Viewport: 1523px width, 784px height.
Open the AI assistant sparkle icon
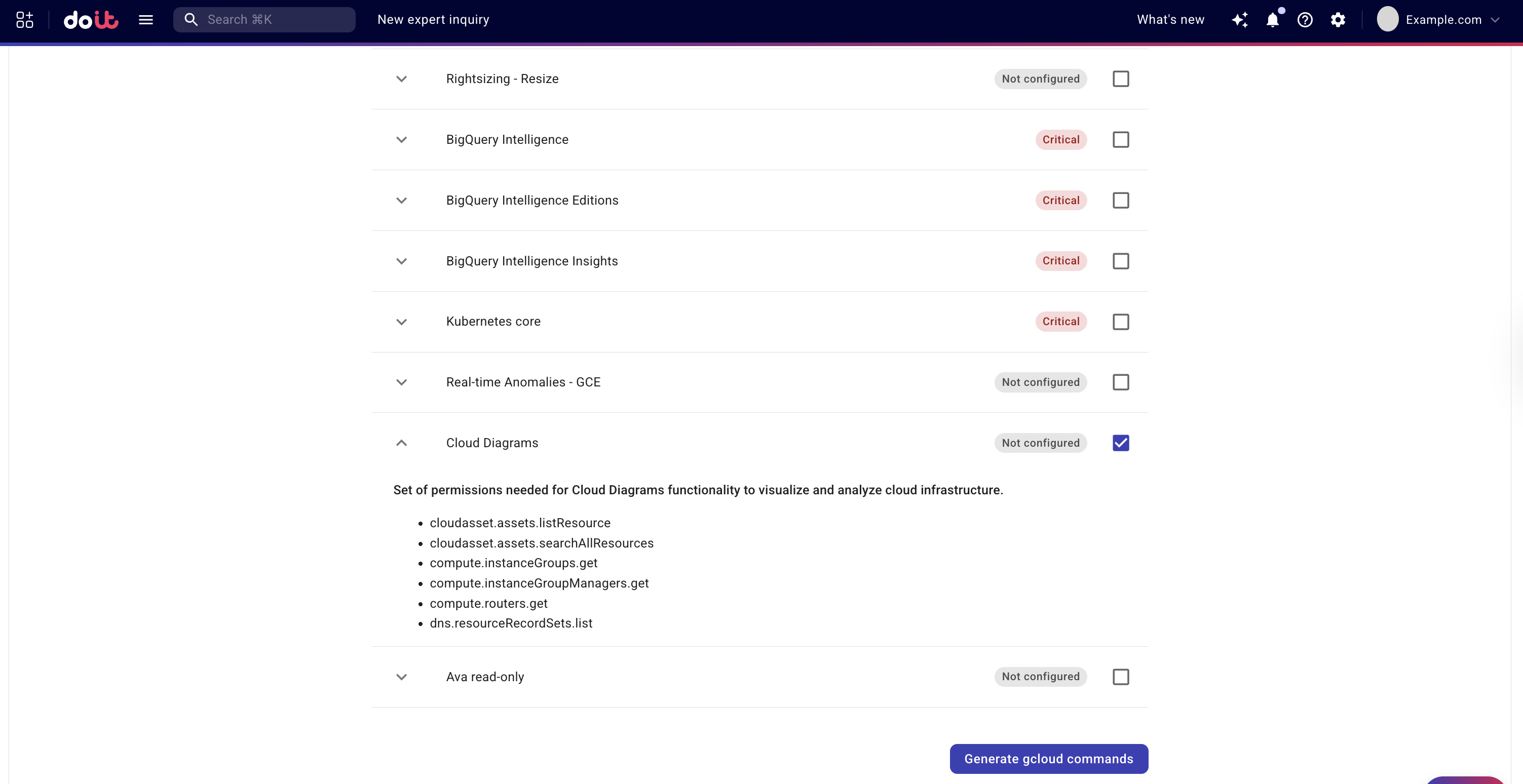point(1240,19)
